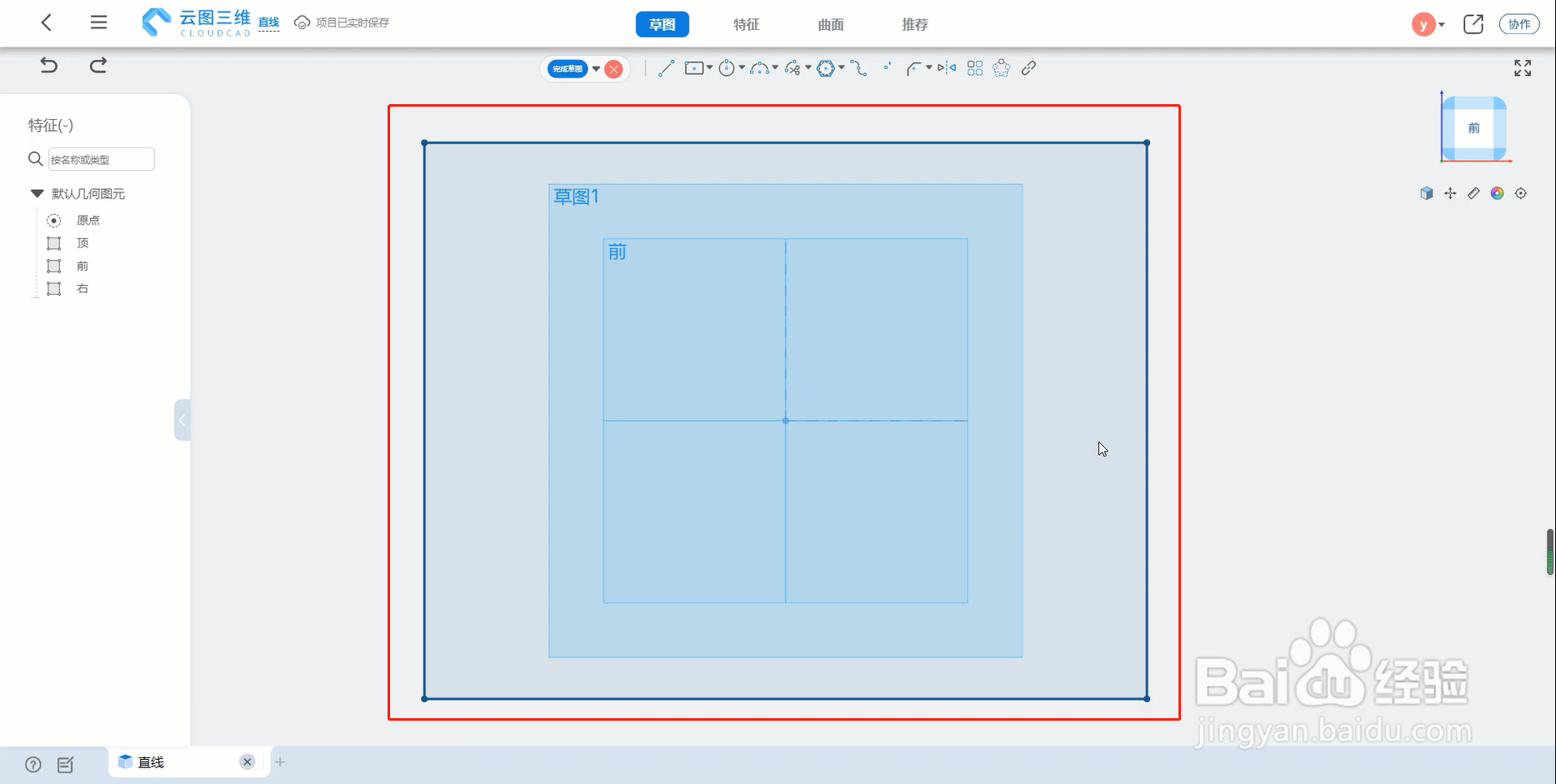Click the 完成草图 finish sketch button
This screenshot has width=1556, height=784.
pos(568,69)
